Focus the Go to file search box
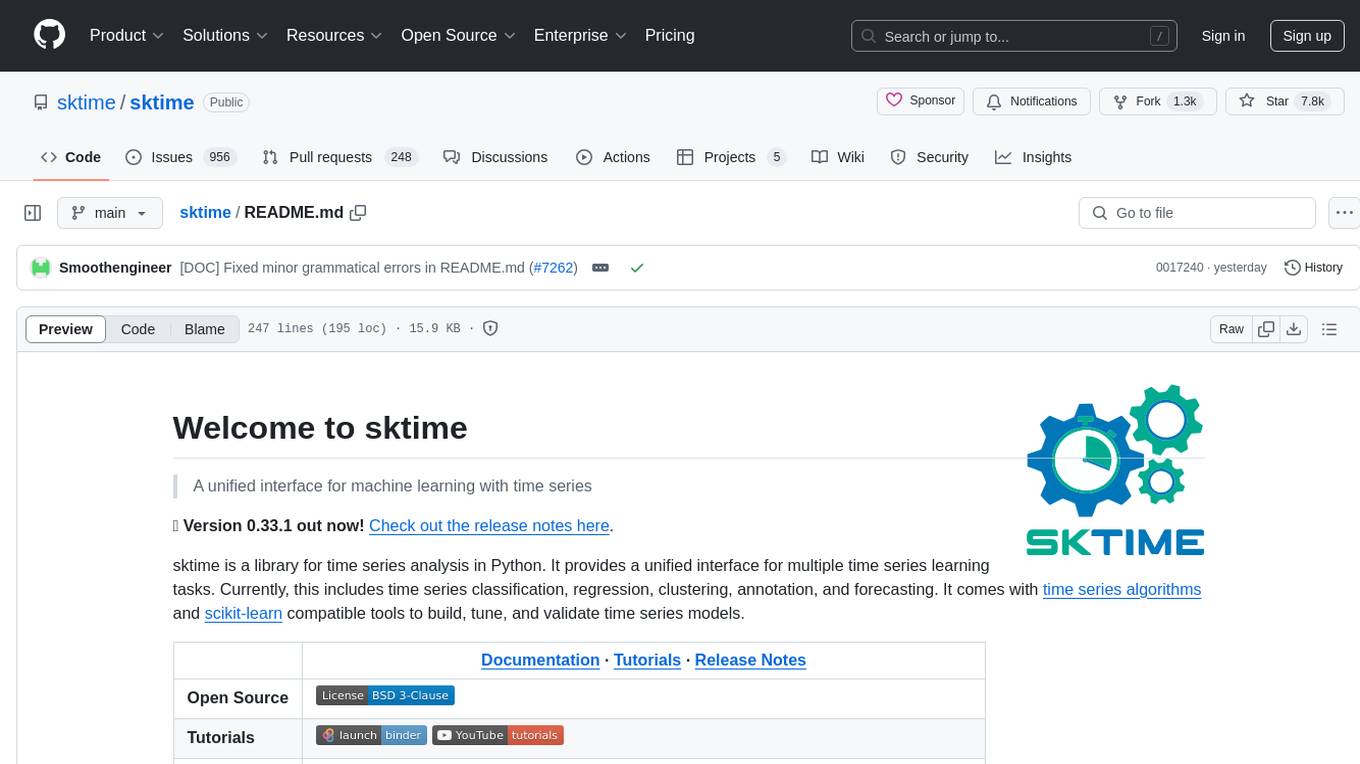This screenshot has height=764, width=1360. coord(1197,213)
